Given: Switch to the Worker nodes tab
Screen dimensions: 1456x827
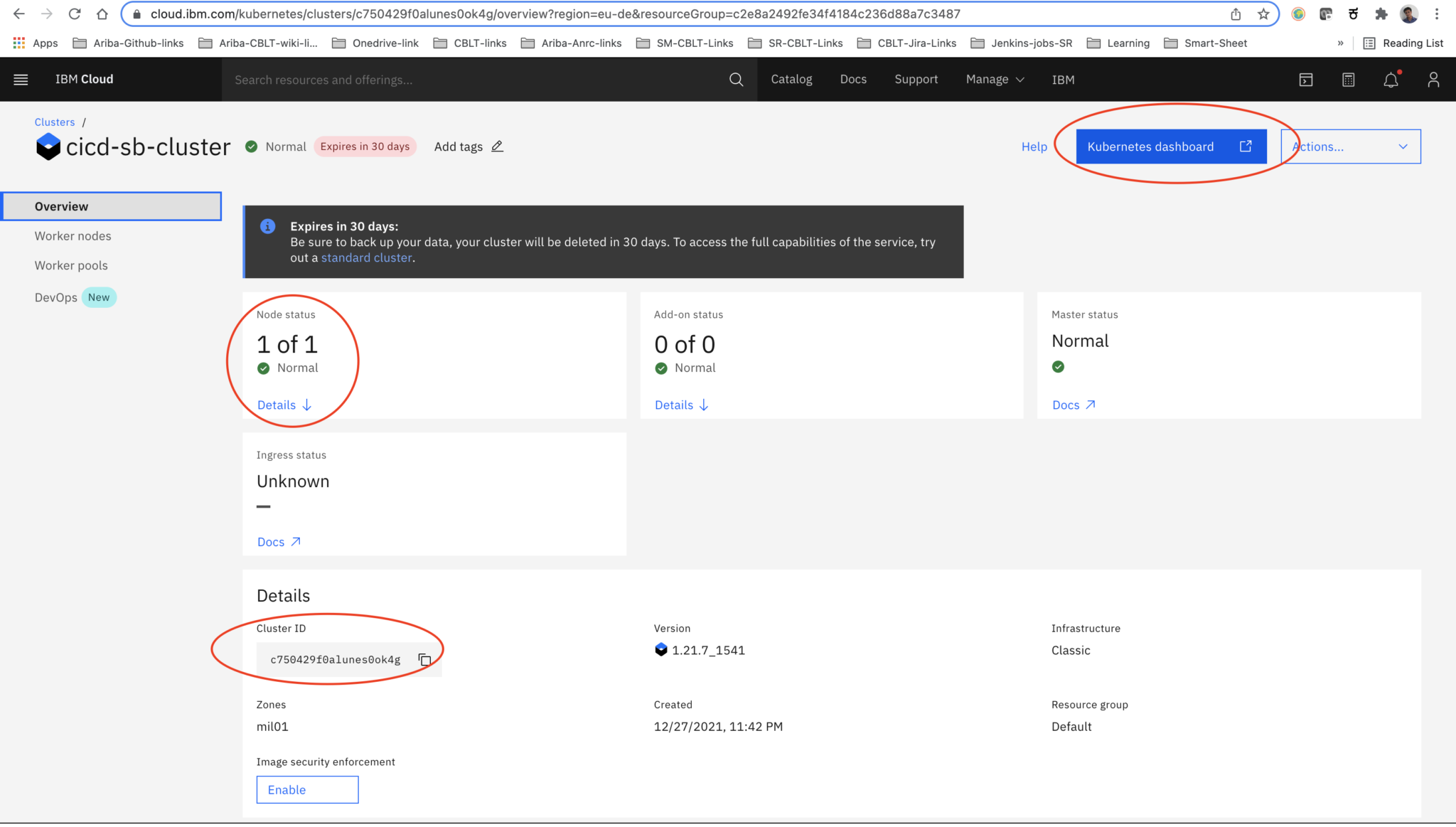Looking at the screenshot, I should click(73, 235).
